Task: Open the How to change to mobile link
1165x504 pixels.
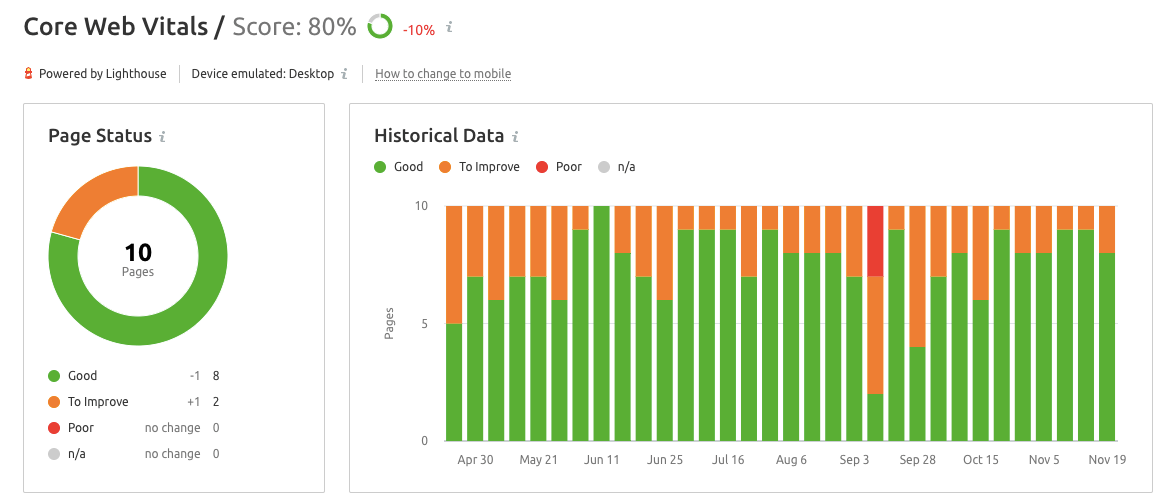Action: point(443,74)
